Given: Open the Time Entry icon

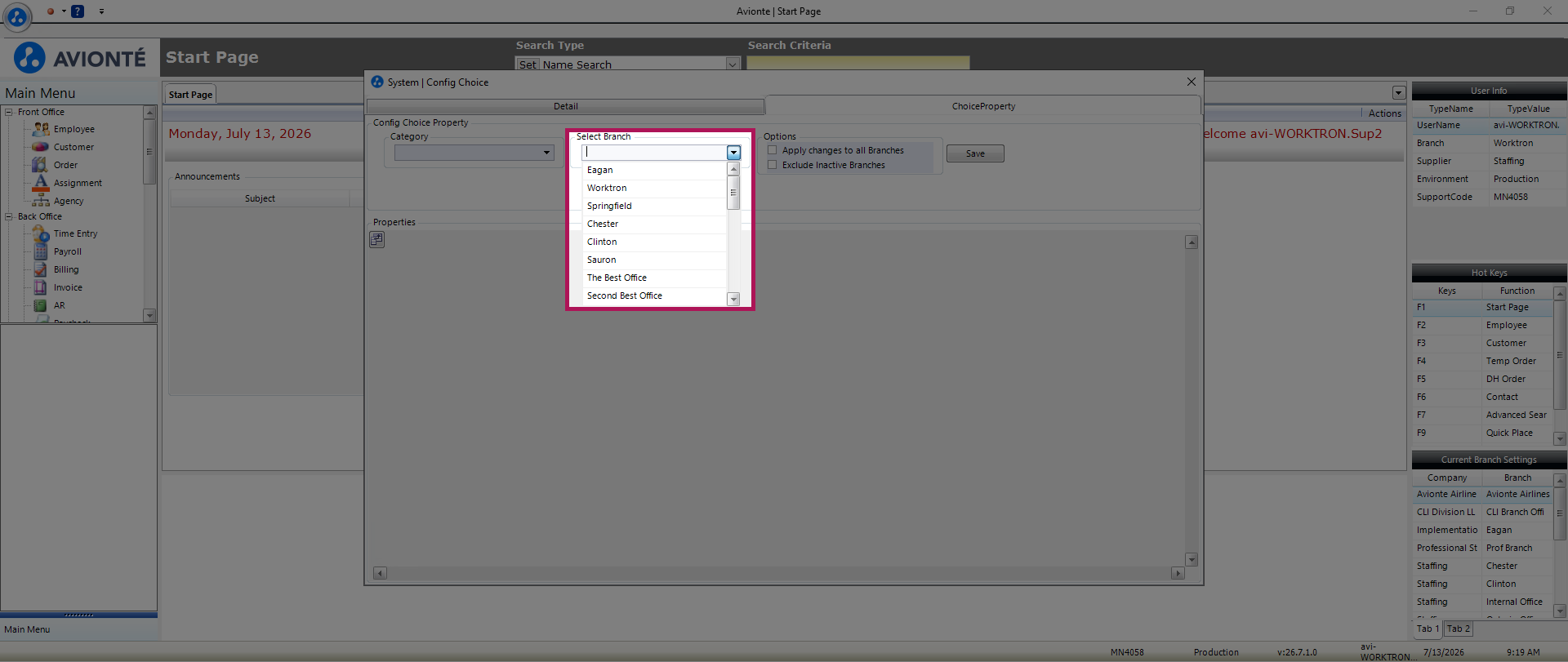Looking at the screenshot, I should tap(41, 233).
